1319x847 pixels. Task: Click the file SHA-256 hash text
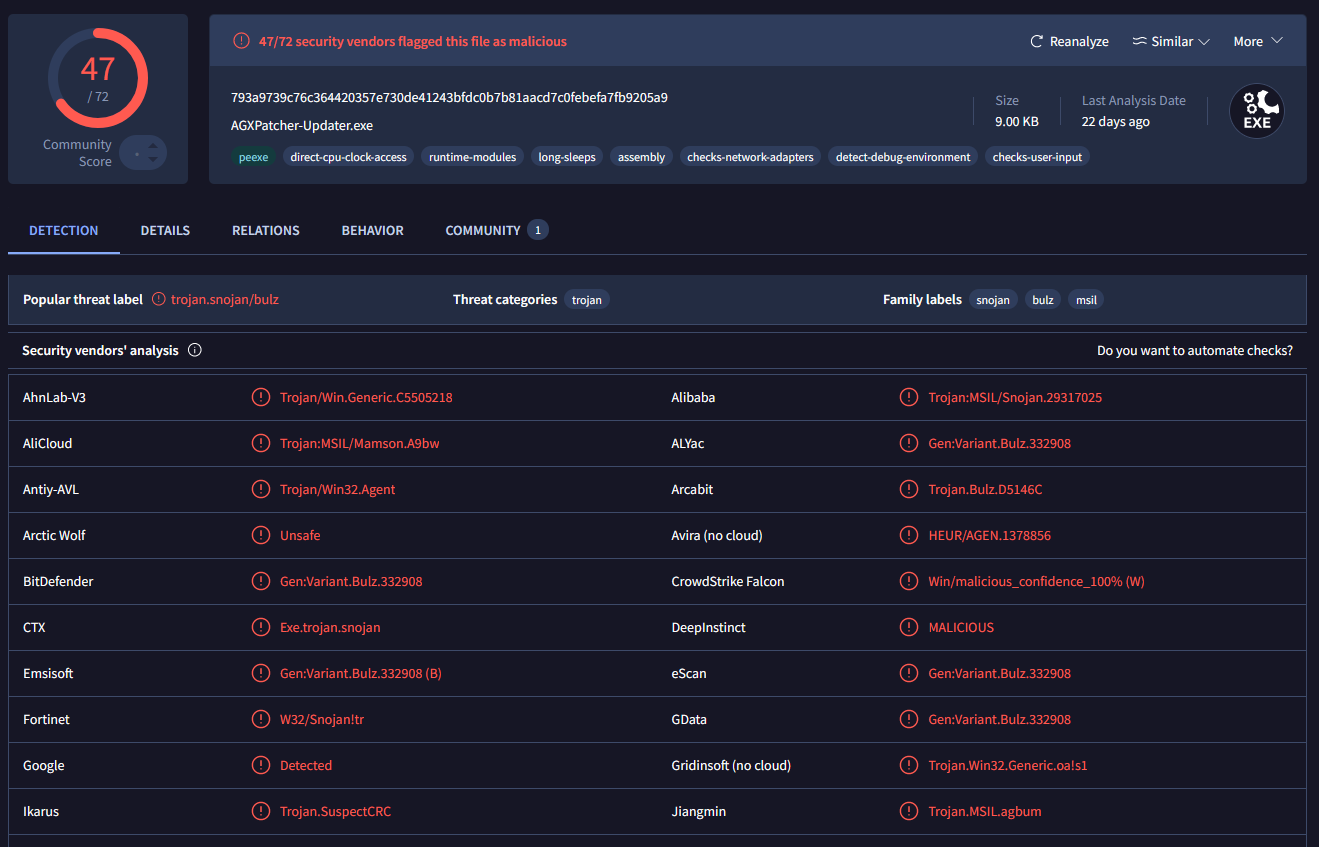click(449, 98)
